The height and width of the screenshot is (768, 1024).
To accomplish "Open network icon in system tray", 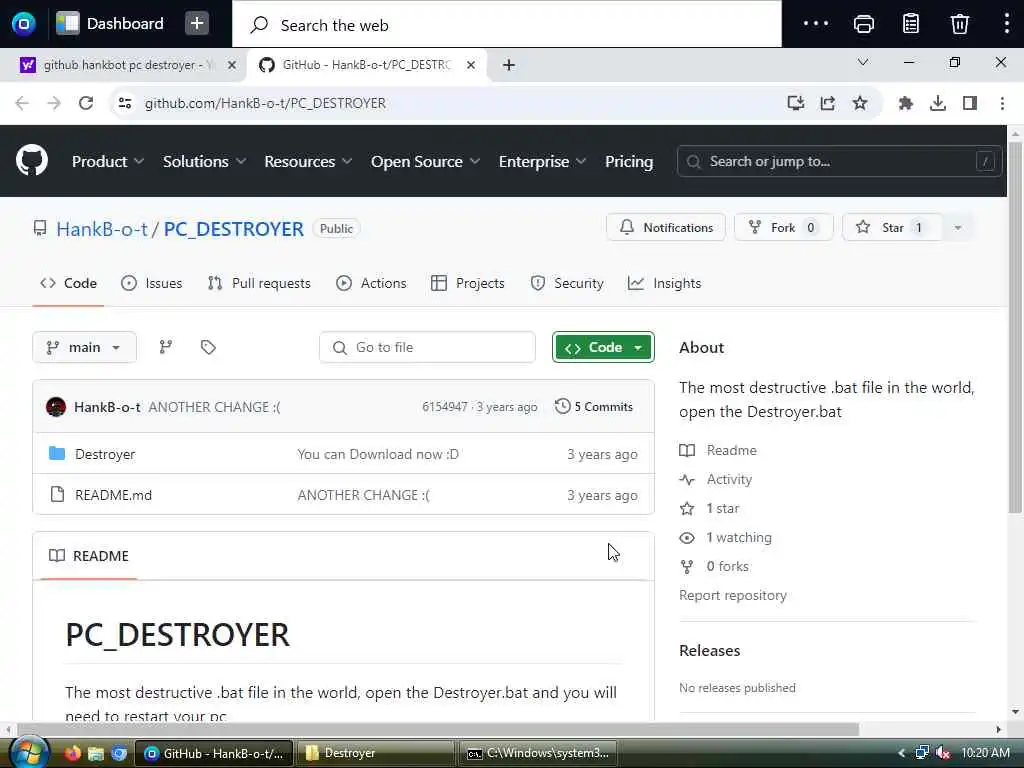I will 922,753.
